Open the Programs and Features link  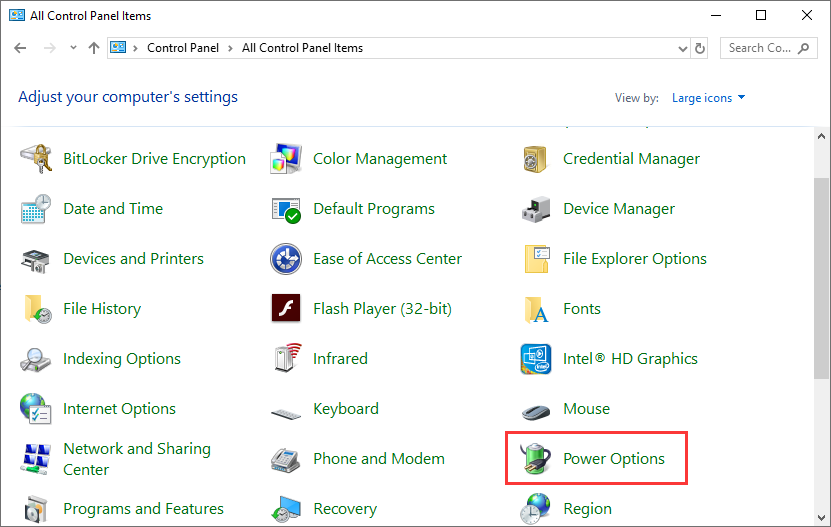point(143,509)
